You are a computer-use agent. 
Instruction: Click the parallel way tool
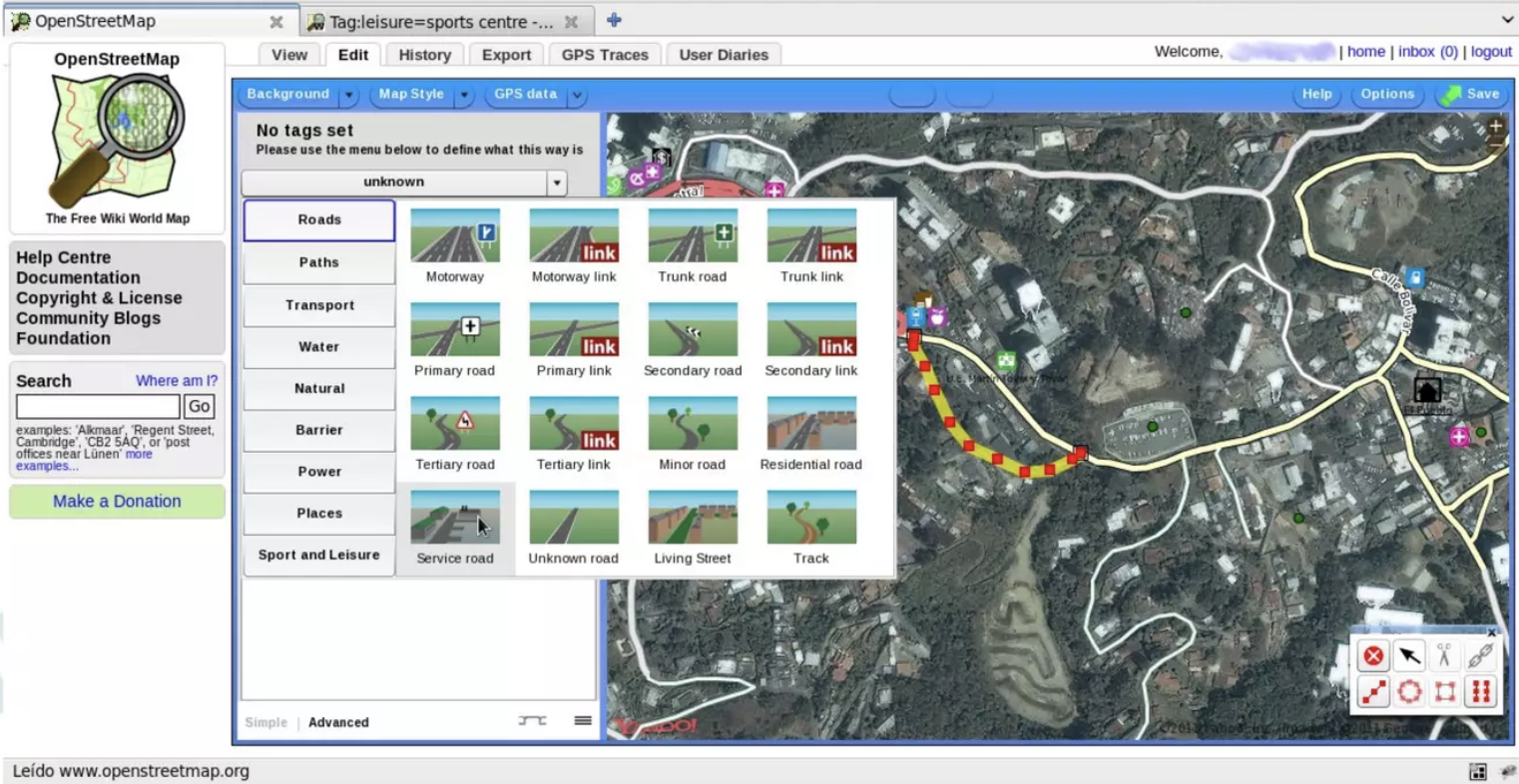tap(1480, 691)
